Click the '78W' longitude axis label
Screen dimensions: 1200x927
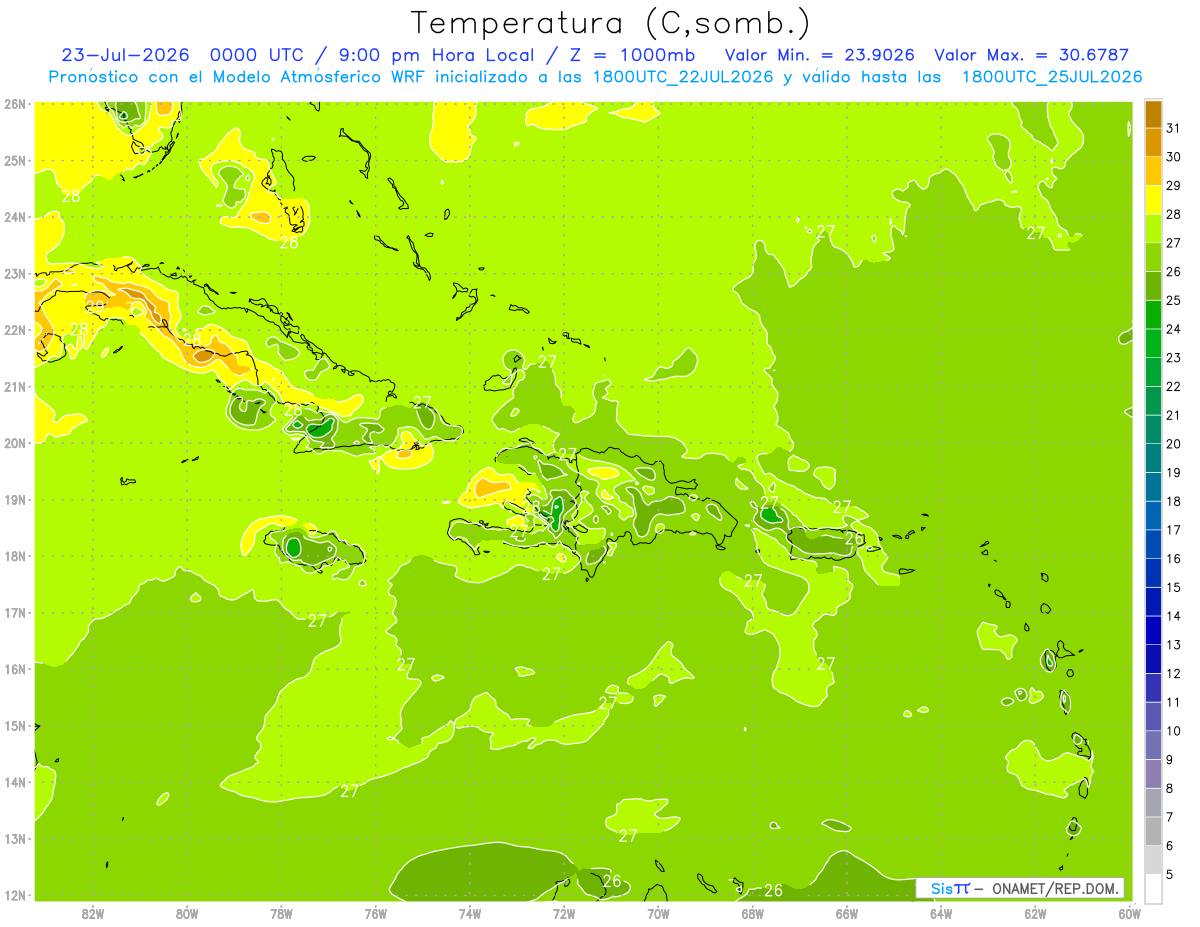pyautogui.click(x=281, y=913)
